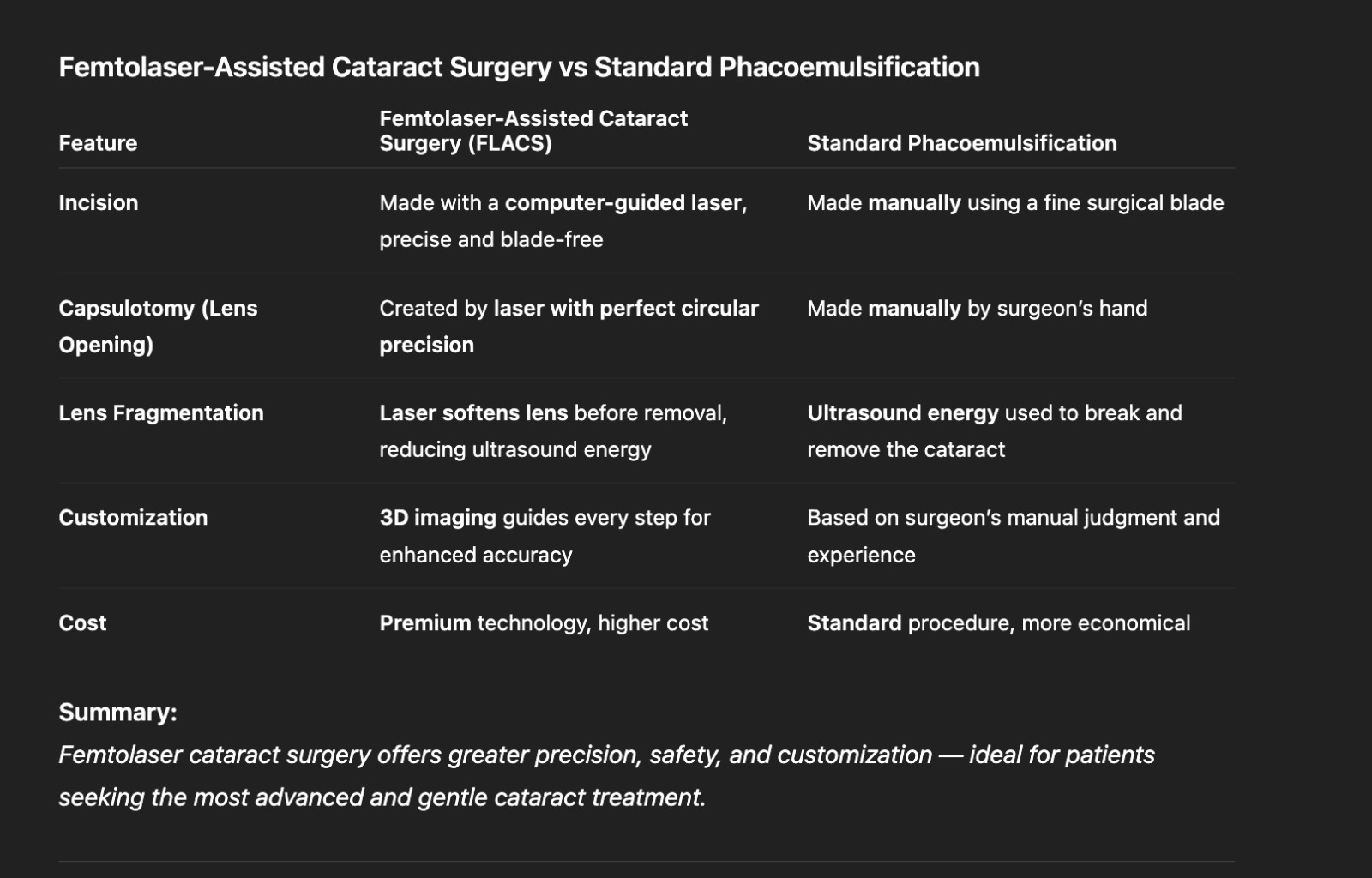Screen dimensions: 1372x878
Task: Select the FLACS column header
Action: pos(533,130)
